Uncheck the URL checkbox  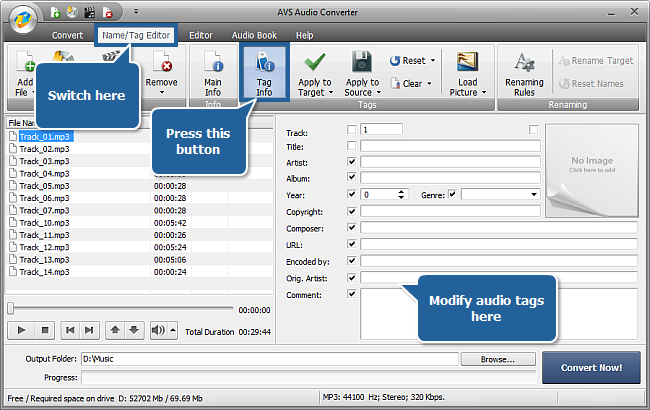coord(352,244)
